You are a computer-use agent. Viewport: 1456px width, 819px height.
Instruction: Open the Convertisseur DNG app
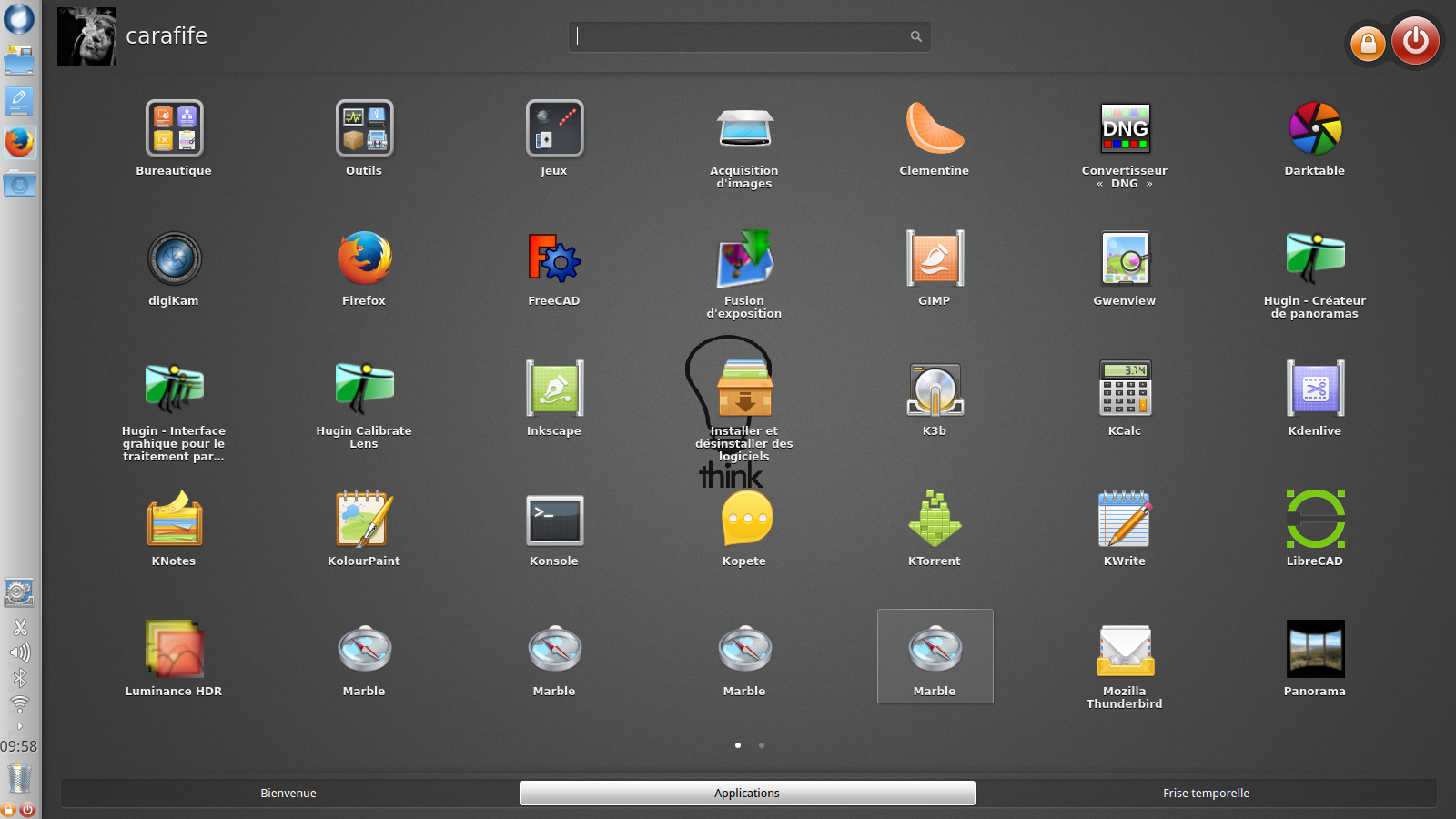(x=1125, y=145)
